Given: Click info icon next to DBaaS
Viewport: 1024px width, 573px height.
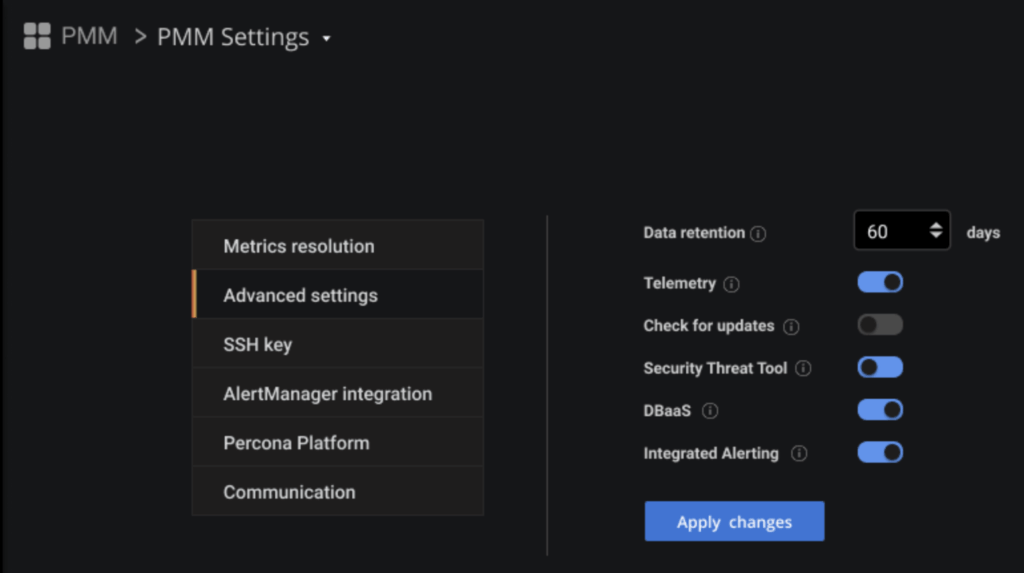Looking at the screenshot, I should point(710,411).
